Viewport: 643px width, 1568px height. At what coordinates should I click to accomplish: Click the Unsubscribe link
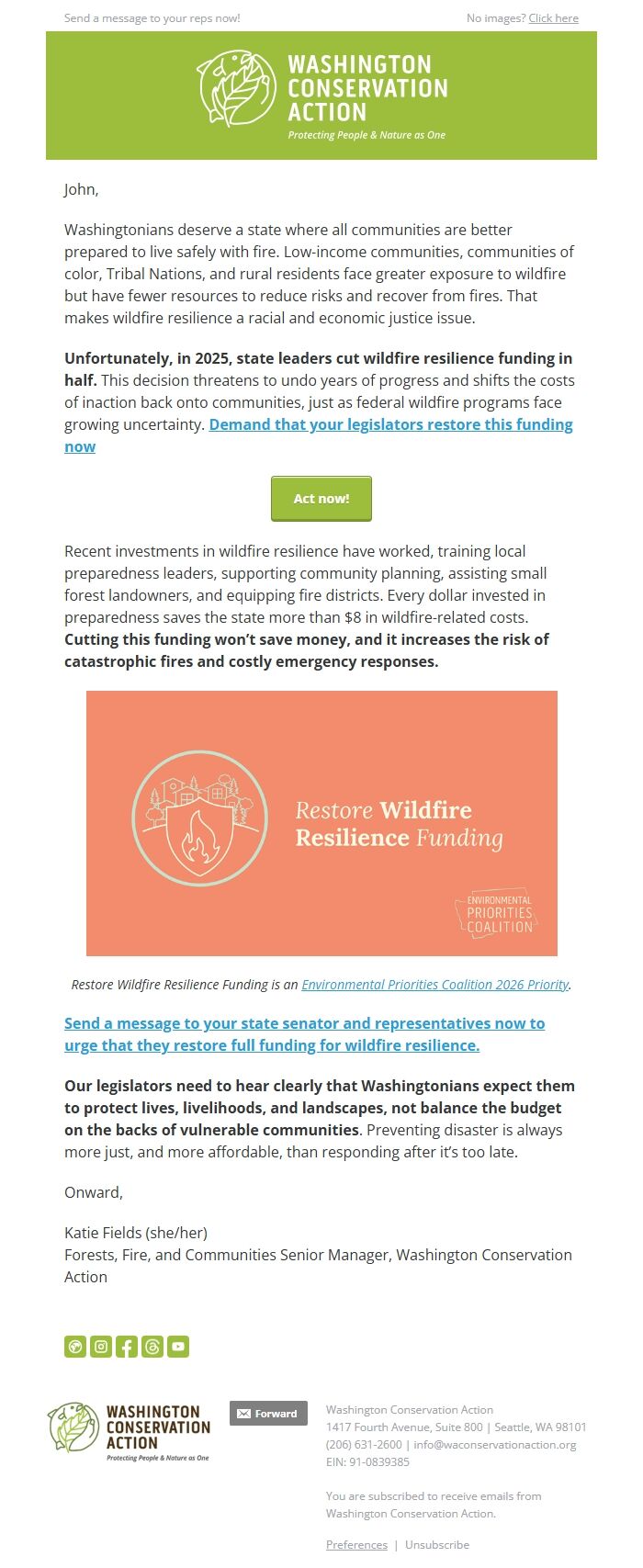tap(437, 1545)
